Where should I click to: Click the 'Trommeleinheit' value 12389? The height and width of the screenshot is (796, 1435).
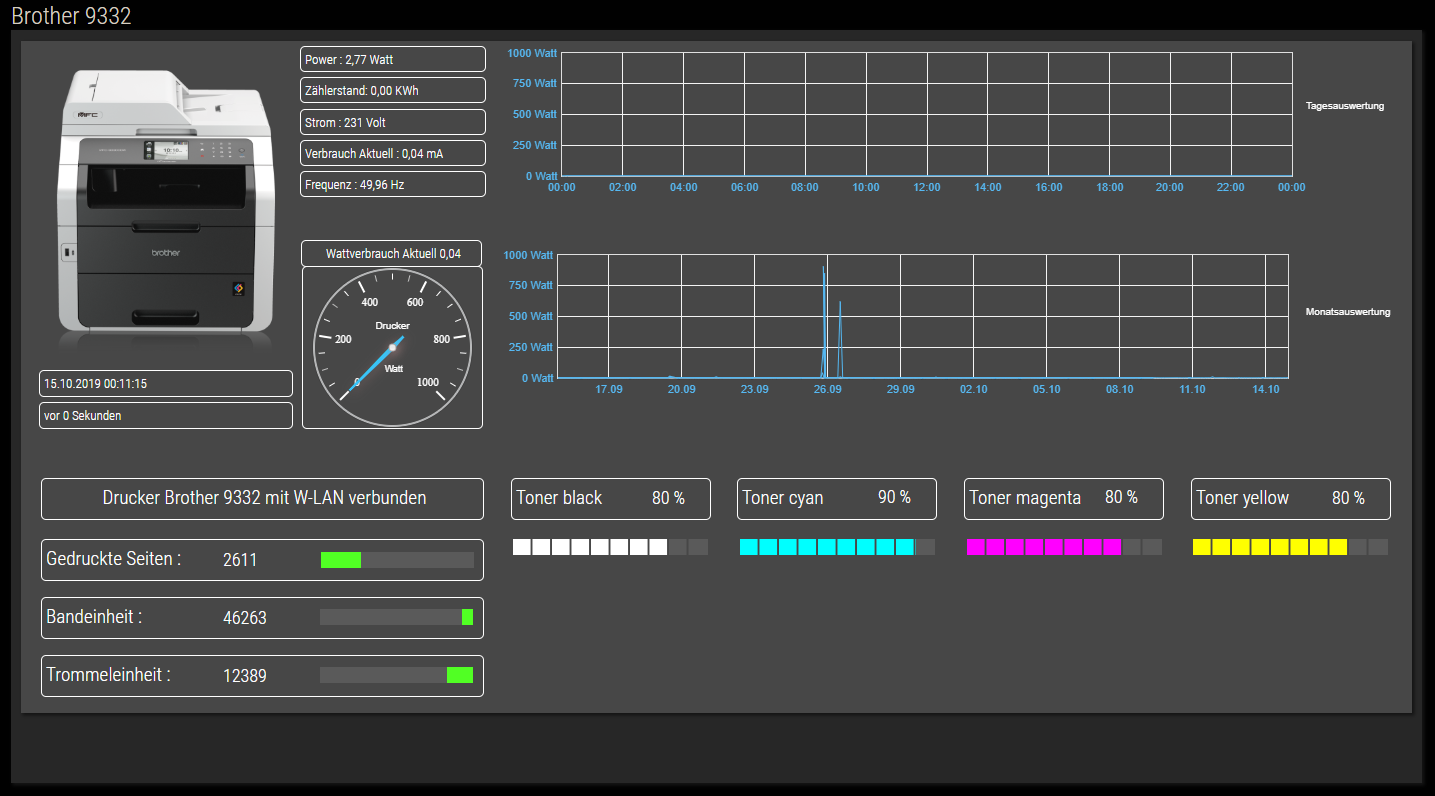coord(245,676)
